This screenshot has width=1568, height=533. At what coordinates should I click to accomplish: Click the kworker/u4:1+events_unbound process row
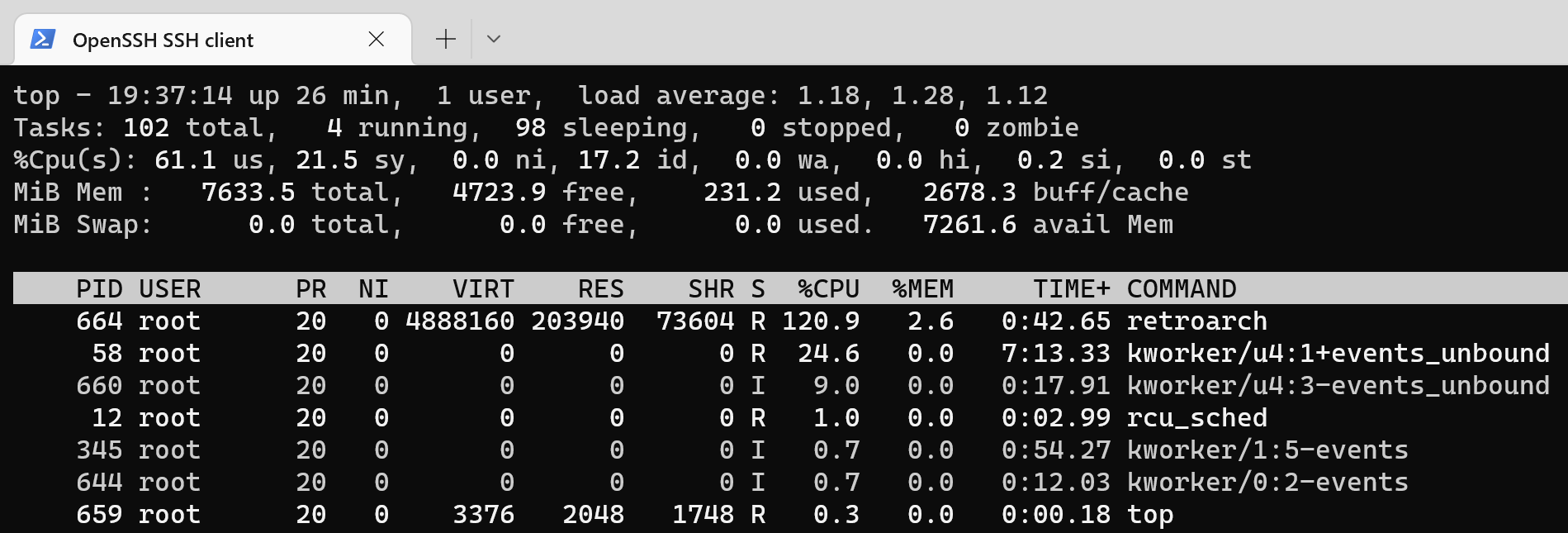(783, 353)
